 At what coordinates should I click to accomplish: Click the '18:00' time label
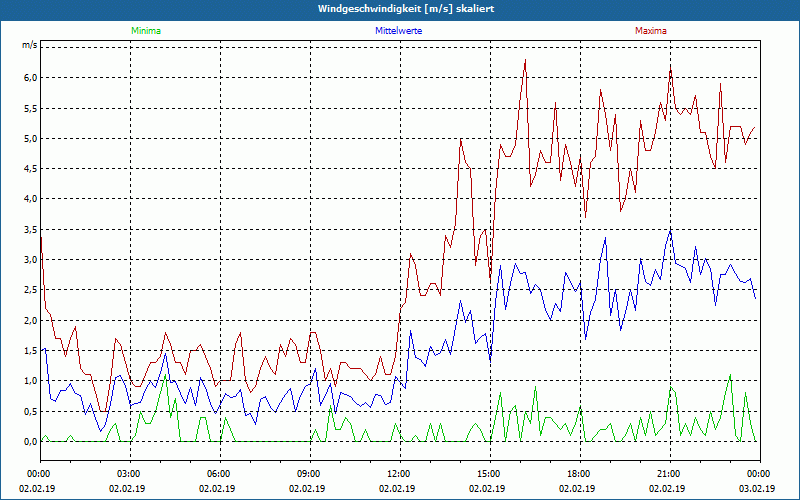tap(578, 474)
